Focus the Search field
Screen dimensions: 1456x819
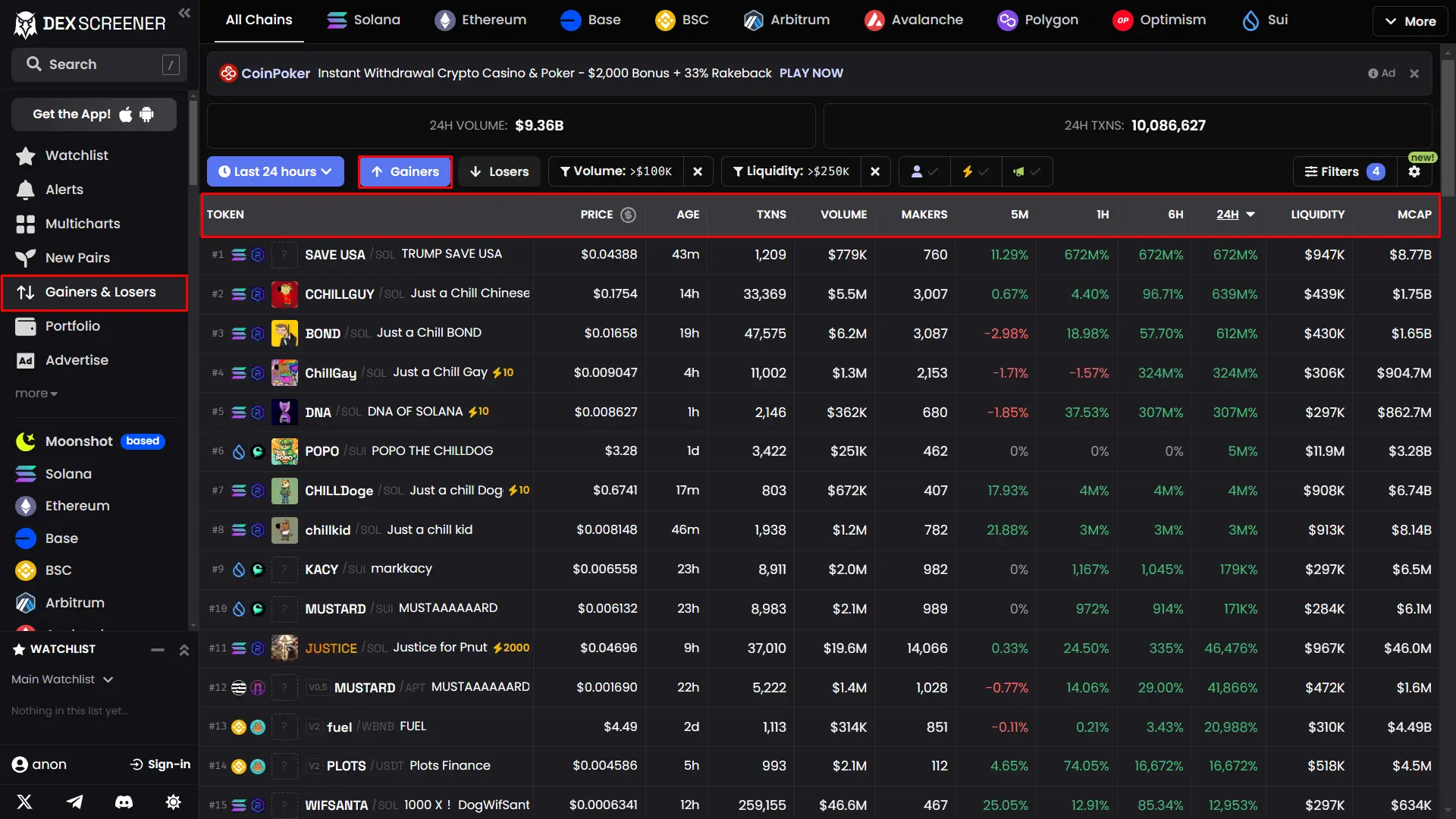click(99, 64)
